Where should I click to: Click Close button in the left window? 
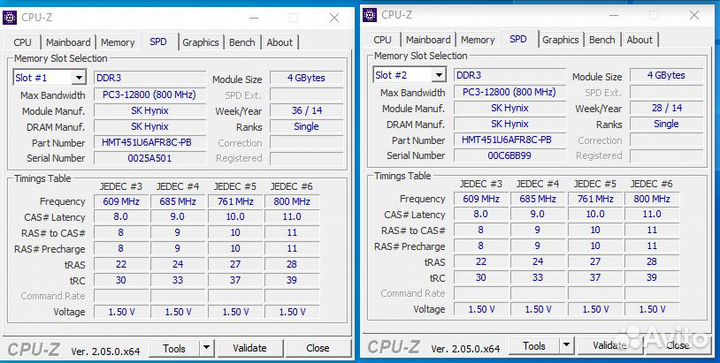[318, 348]
